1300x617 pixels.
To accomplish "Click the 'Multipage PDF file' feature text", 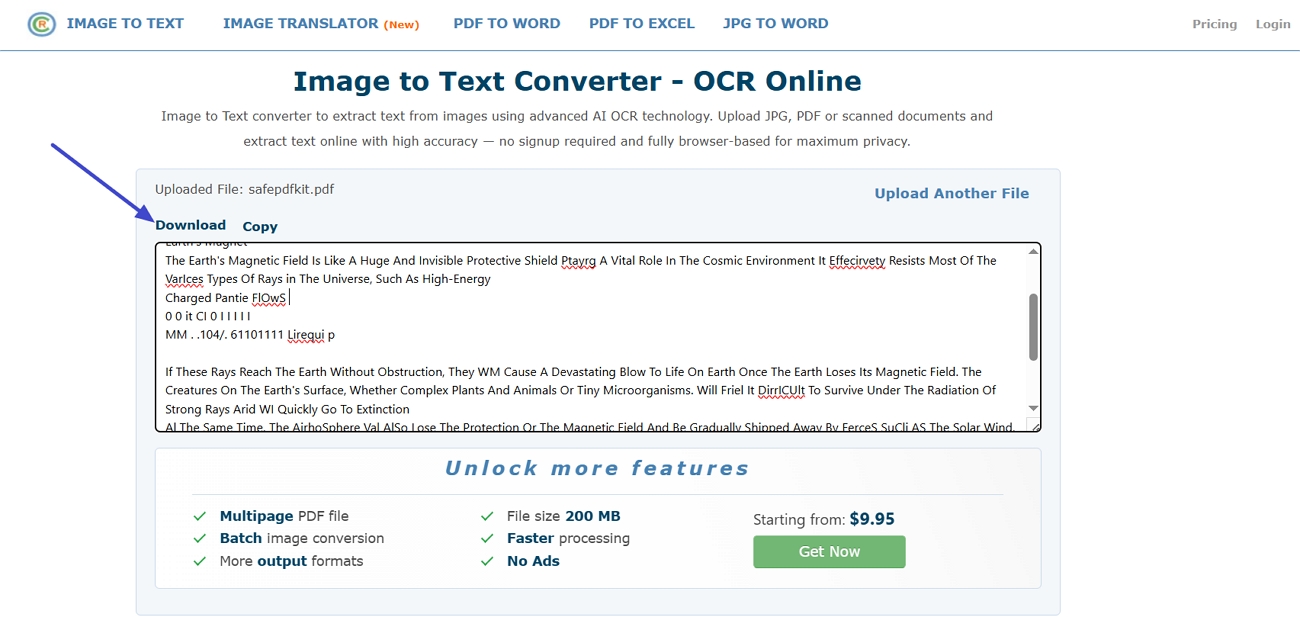I will point(284,516).
